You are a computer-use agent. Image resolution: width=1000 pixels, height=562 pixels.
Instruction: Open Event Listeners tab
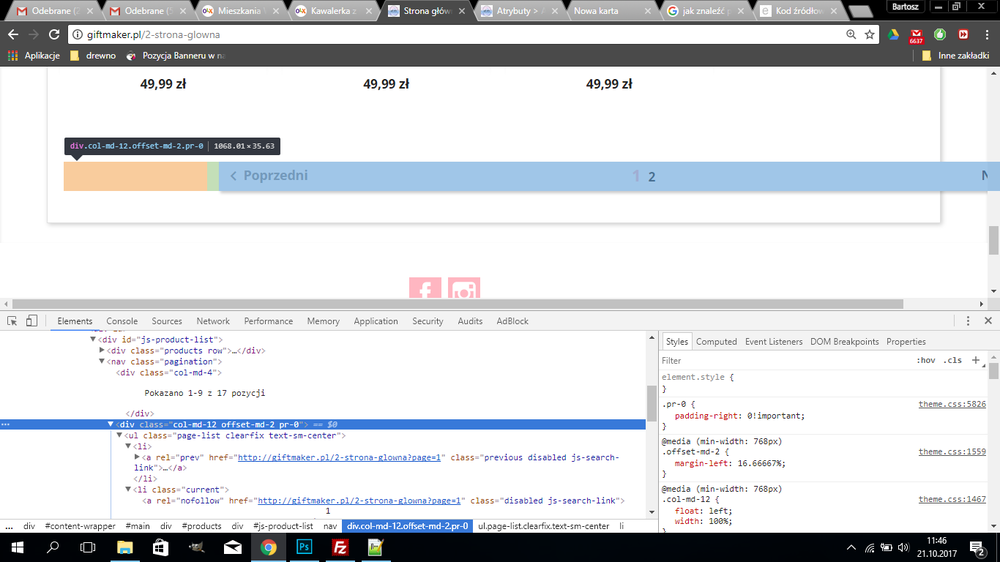(x=774, y=341)
